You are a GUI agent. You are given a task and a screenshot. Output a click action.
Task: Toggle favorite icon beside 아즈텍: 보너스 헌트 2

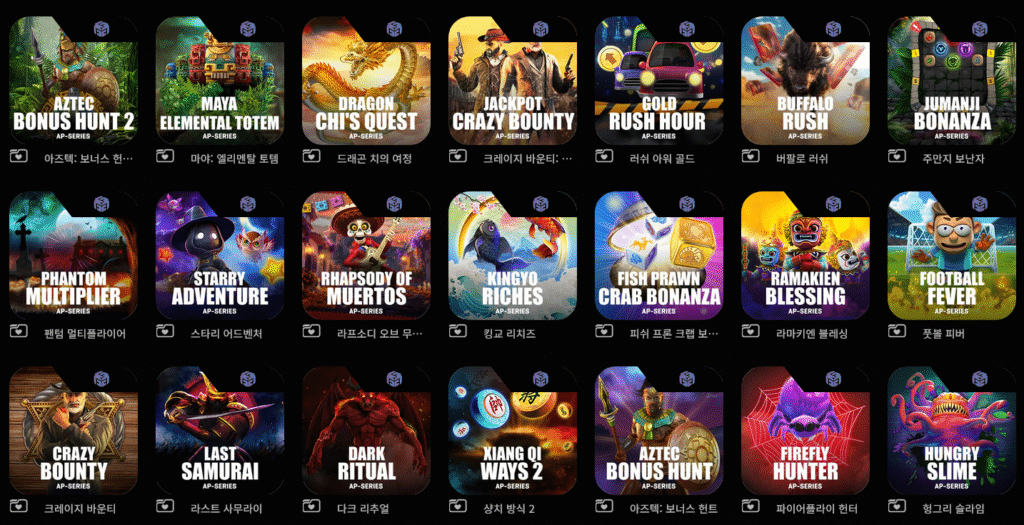click(x=18, y=156)
